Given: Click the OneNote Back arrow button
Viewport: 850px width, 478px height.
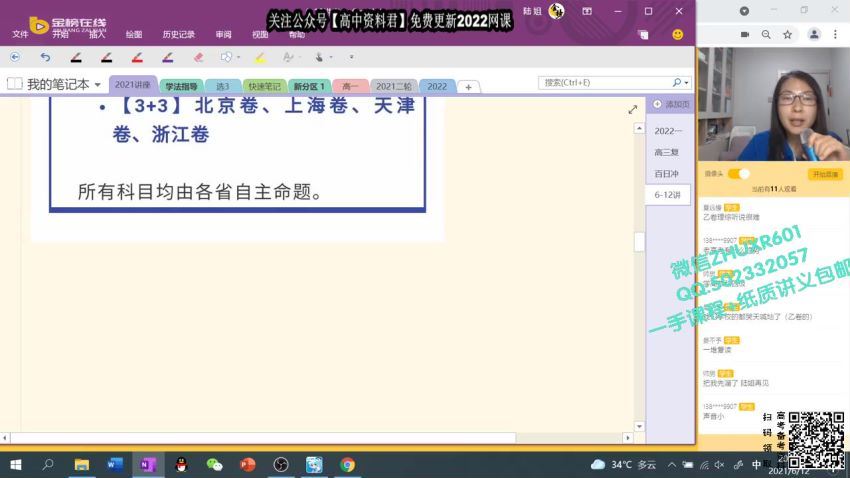Looking at the screenshot, I should (x=15, y=57).
